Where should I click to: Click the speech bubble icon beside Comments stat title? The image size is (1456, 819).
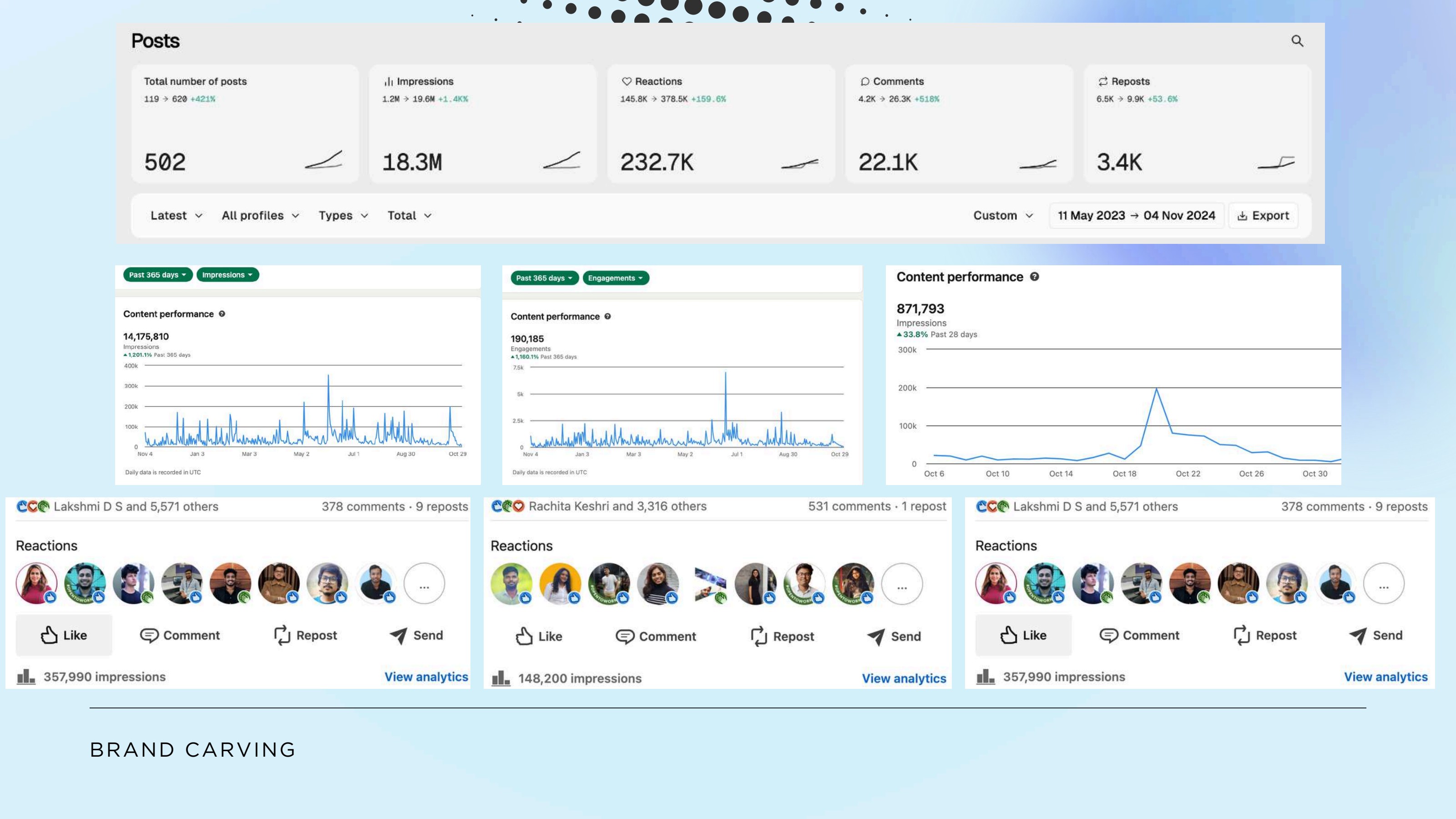pyautogui.click(x=865, y=81)
